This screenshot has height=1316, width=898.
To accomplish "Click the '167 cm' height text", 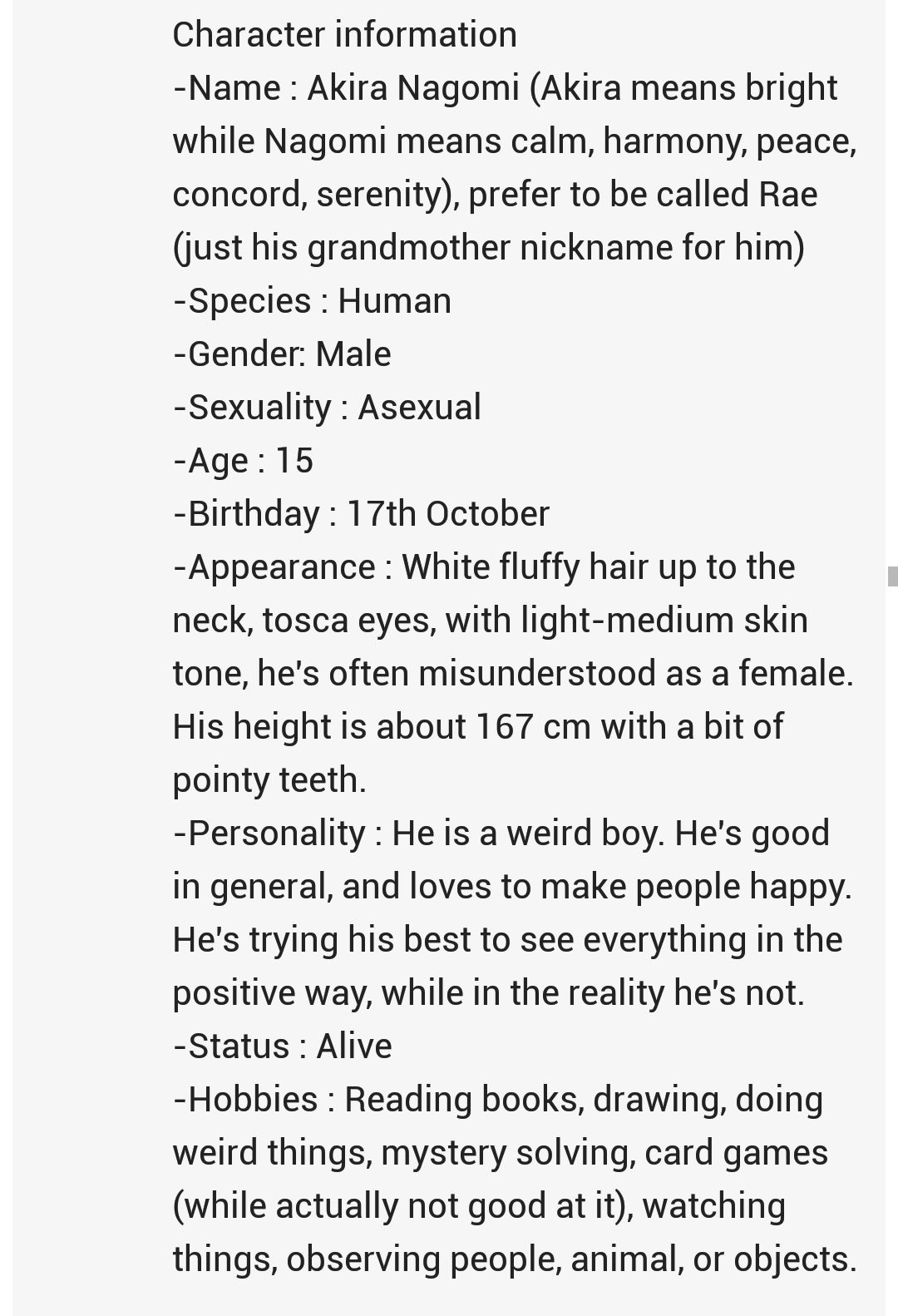I will [x=533, y=726].
